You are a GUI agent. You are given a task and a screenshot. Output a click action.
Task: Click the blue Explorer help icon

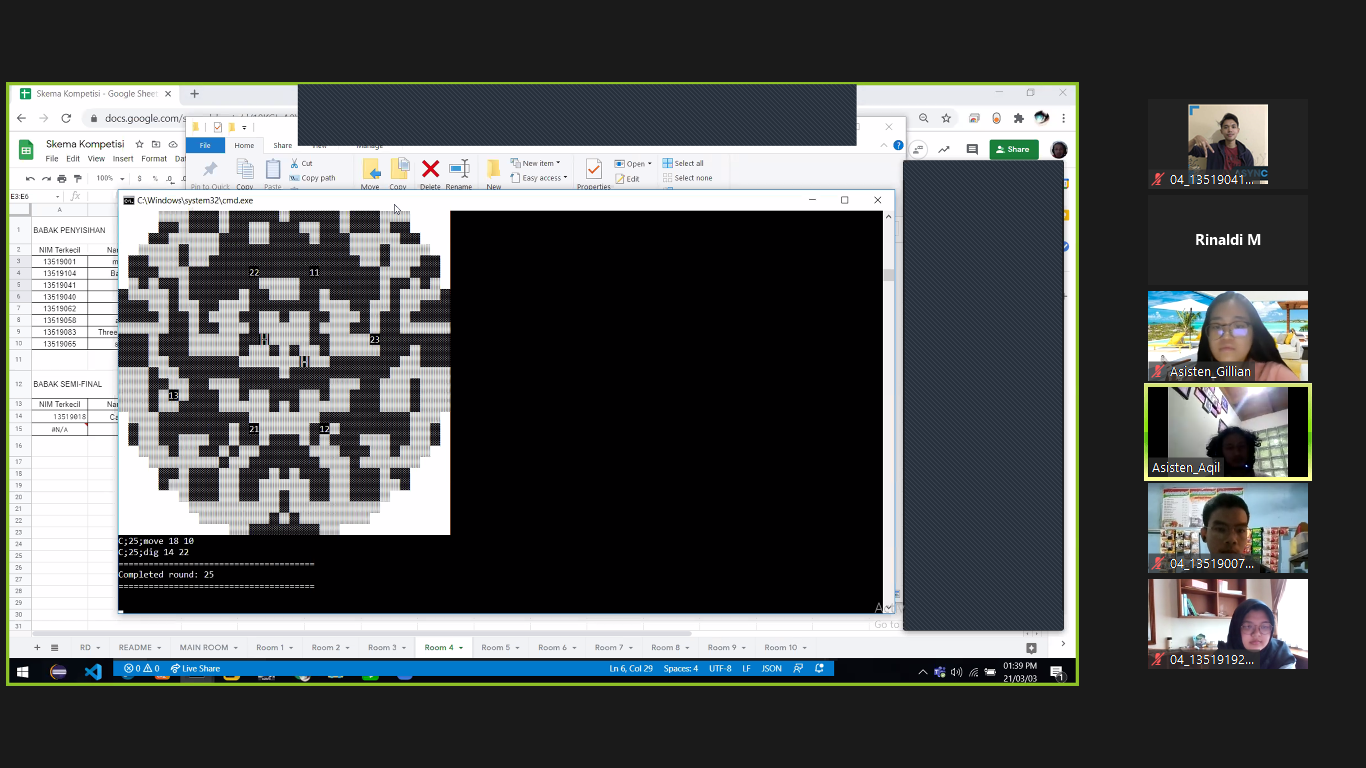898,145
